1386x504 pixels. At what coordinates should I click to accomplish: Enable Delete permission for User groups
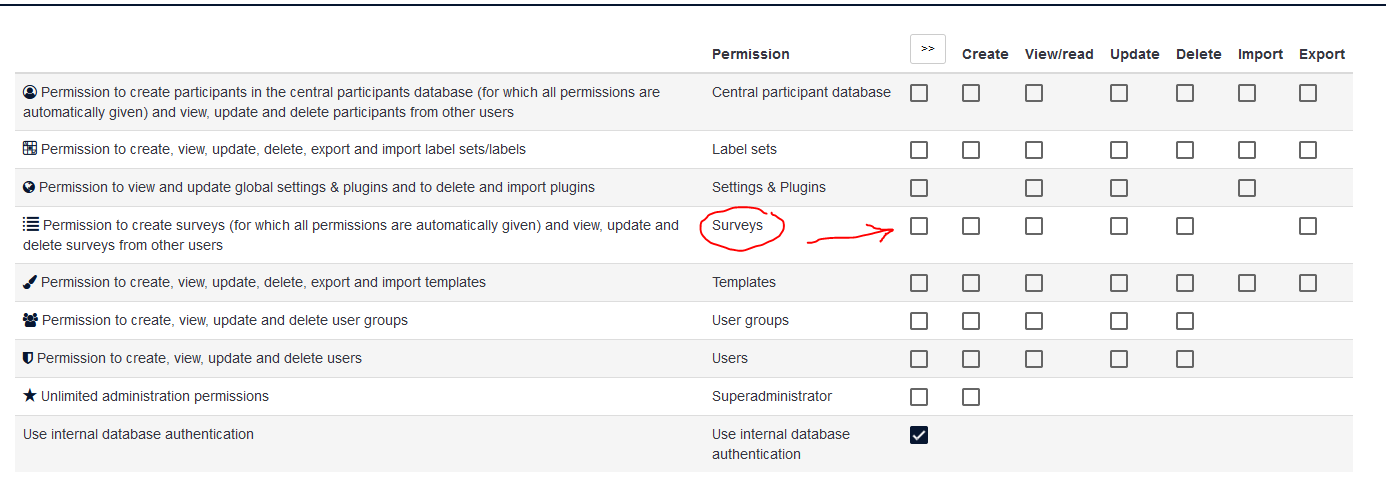click(x=1185, y=321)
